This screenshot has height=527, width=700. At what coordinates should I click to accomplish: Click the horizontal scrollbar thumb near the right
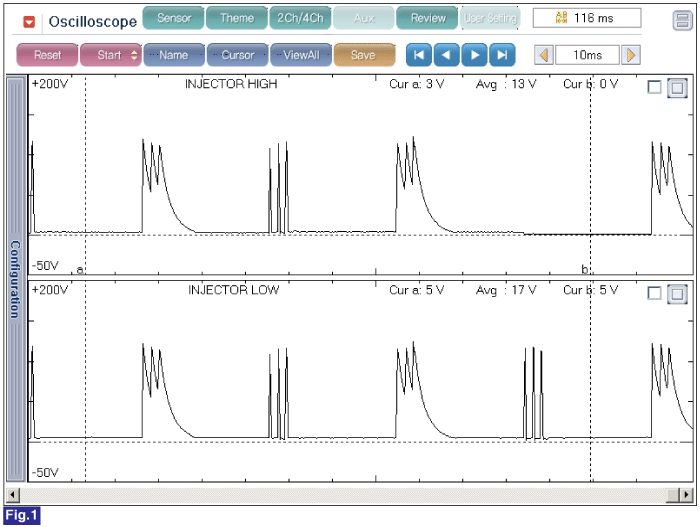(672, 494)
